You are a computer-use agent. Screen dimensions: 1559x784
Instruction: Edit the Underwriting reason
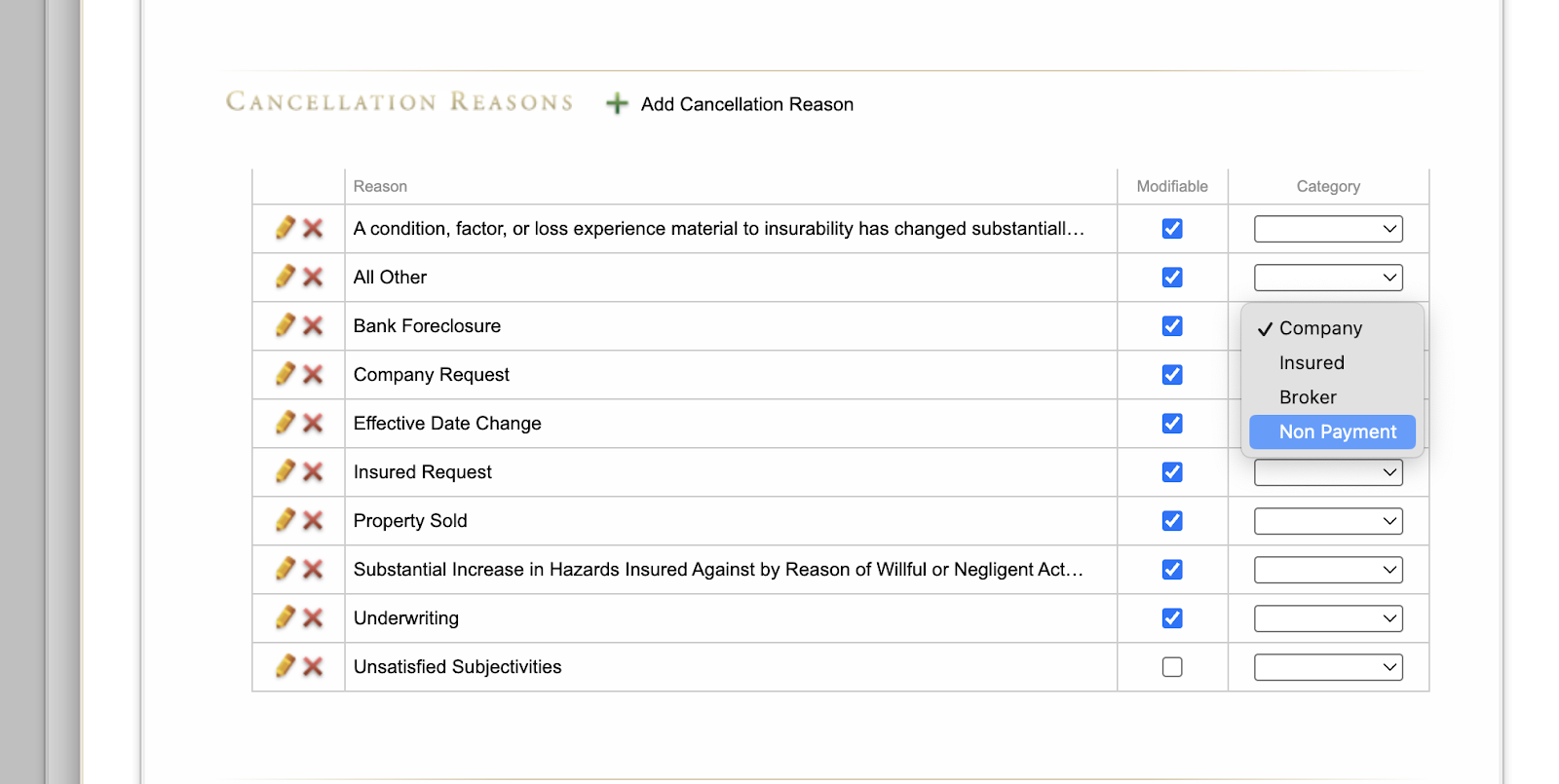pos(285,618)
